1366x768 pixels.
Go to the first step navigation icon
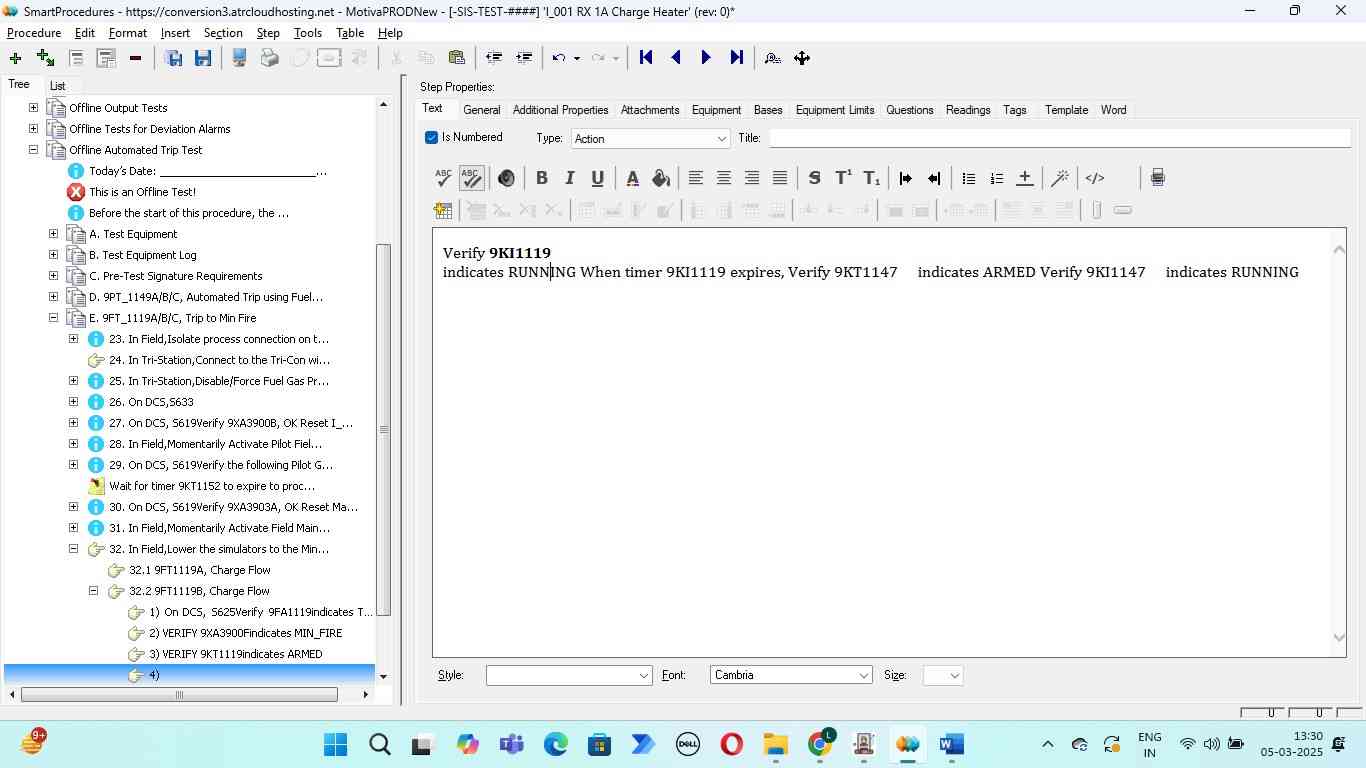646,58
